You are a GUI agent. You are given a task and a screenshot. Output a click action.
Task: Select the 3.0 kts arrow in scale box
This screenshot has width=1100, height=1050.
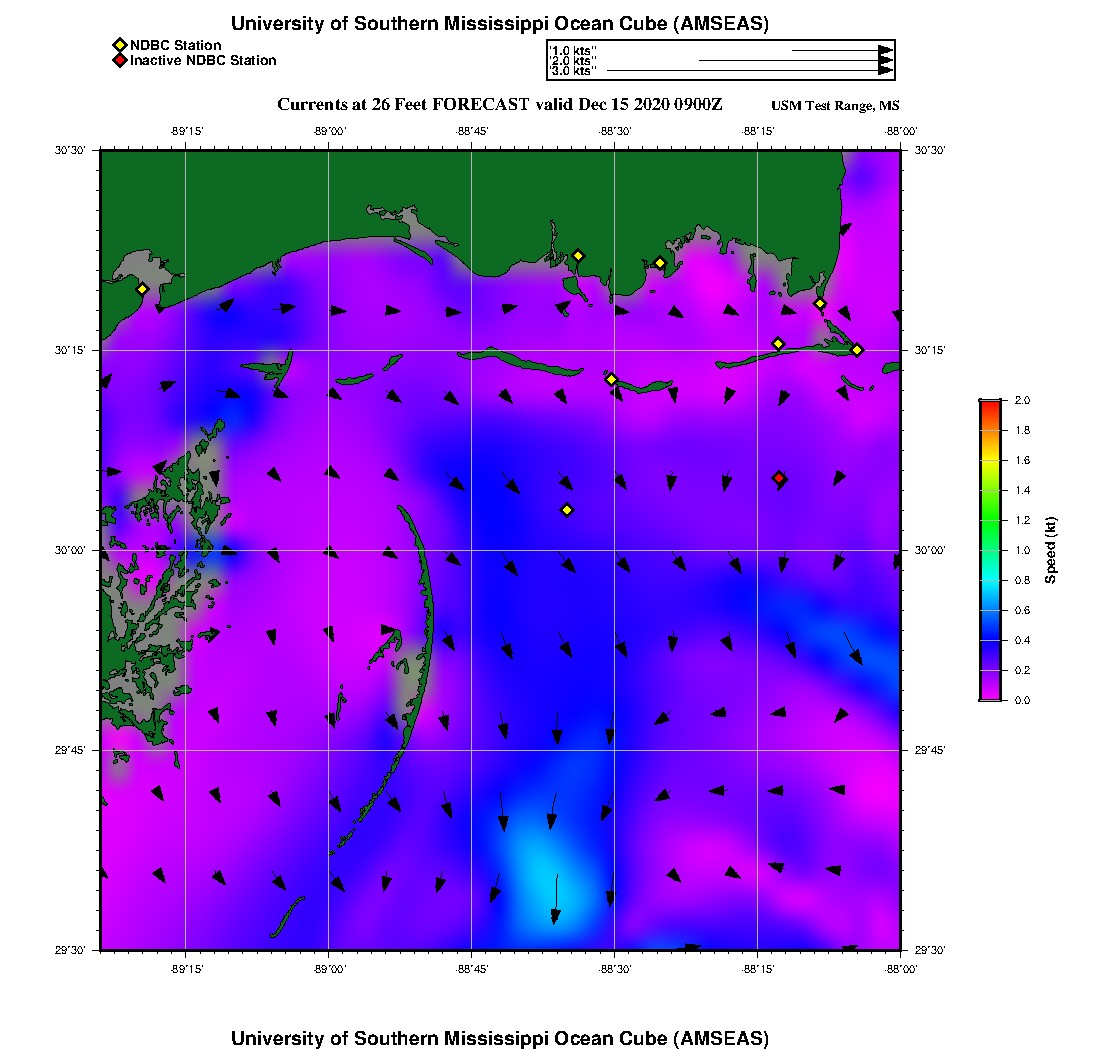coord(748,71)
